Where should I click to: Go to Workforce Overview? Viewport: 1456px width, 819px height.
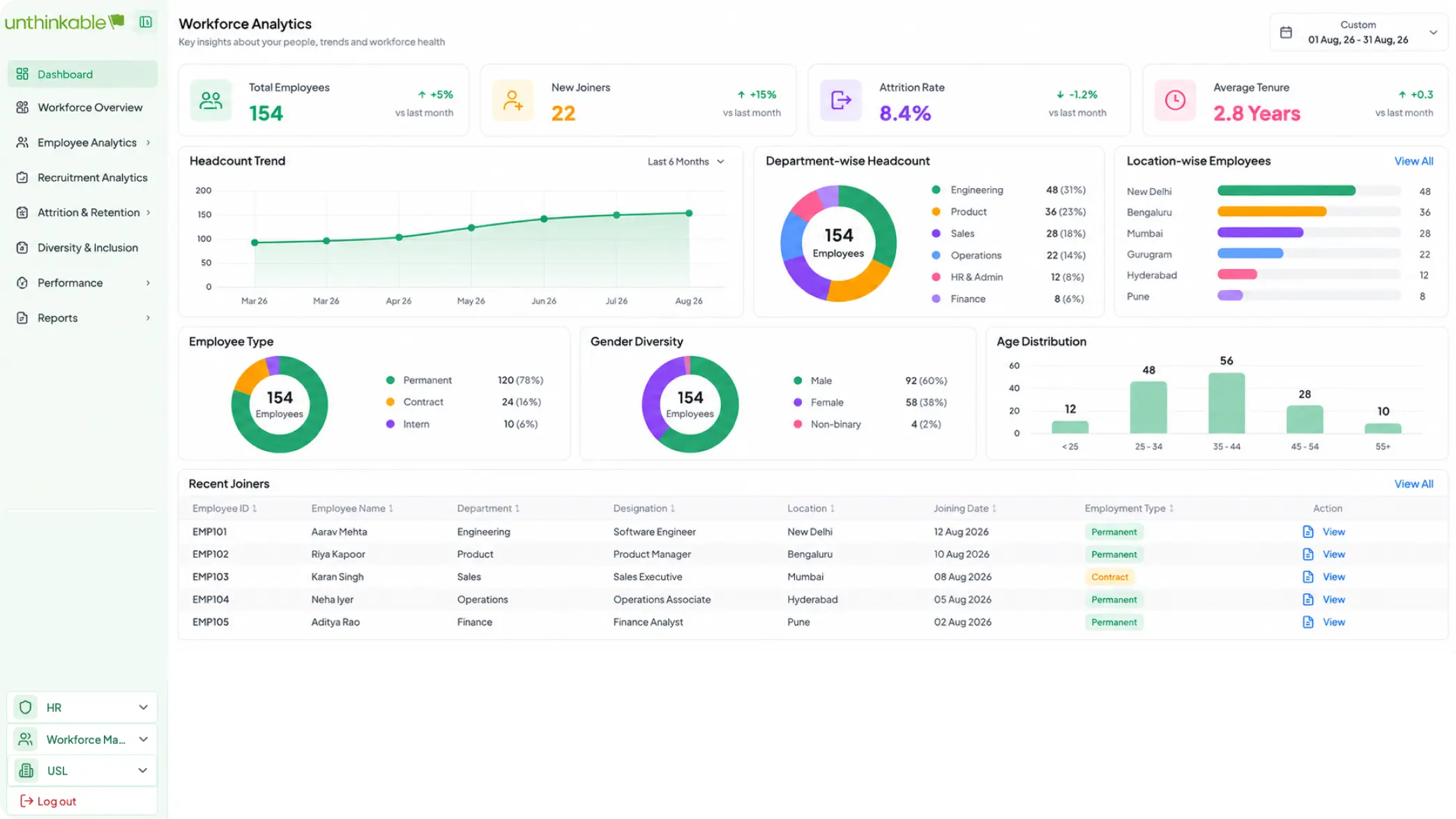point(82,107)
